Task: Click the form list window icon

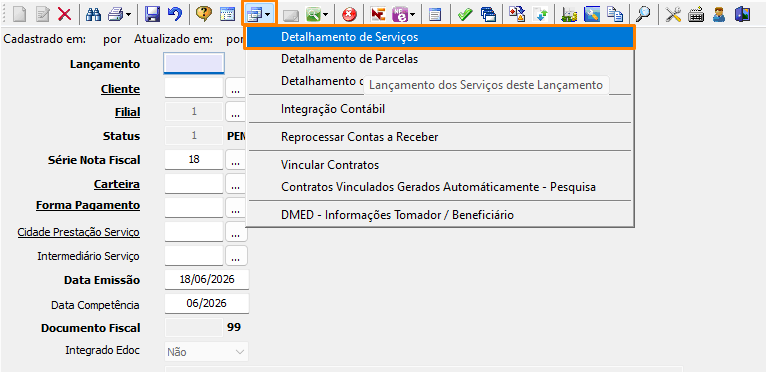Action: tap(227, 15)
